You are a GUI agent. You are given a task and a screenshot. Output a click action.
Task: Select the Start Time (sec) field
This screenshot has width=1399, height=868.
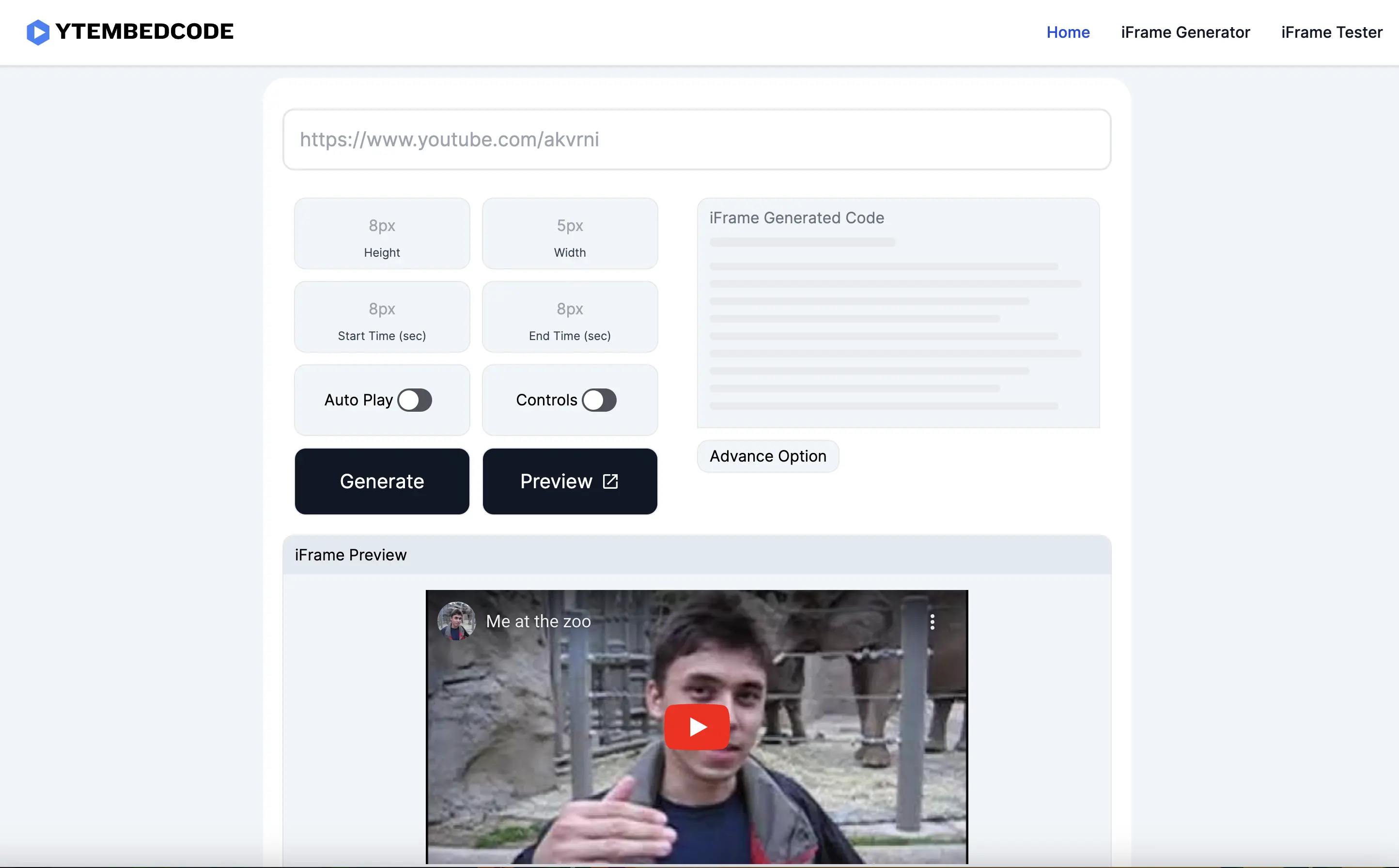tap(382, 310)
